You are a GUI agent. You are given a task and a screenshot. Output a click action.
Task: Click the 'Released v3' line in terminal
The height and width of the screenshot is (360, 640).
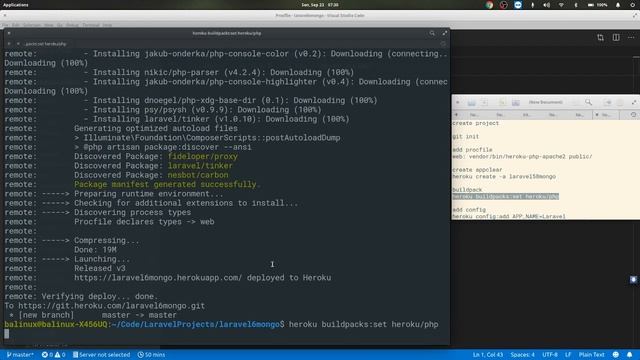coord(100,268)
